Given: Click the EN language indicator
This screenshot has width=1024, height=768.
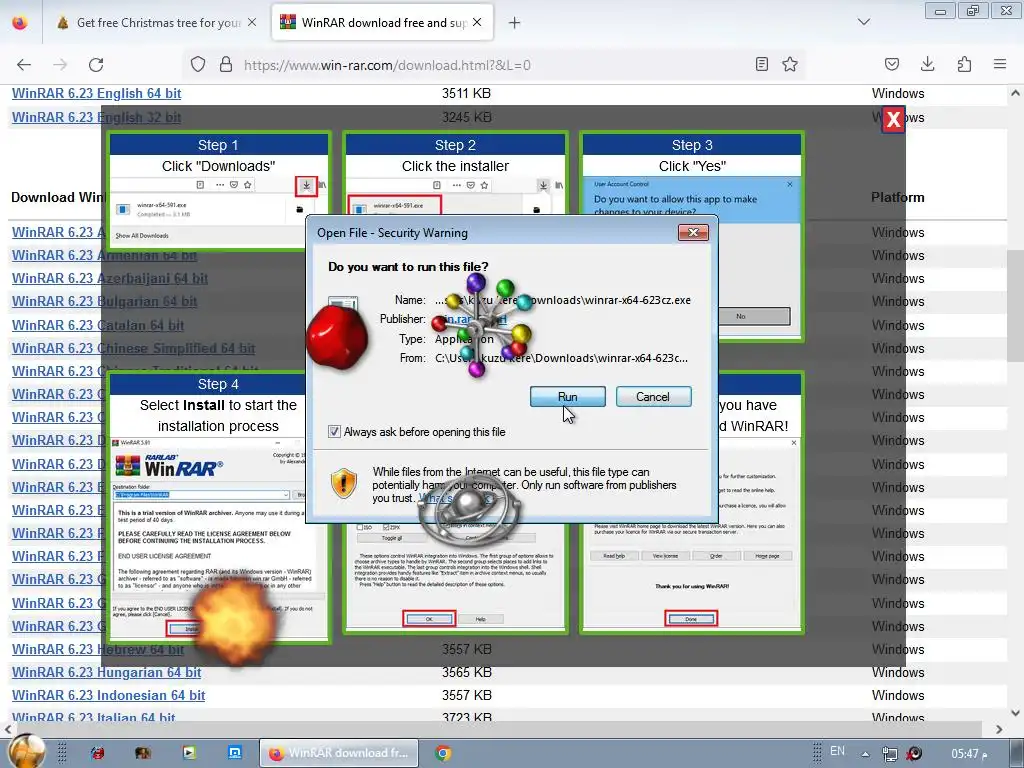Looking at the screenshot, I should pyautogui.click(x=837, y=751).
